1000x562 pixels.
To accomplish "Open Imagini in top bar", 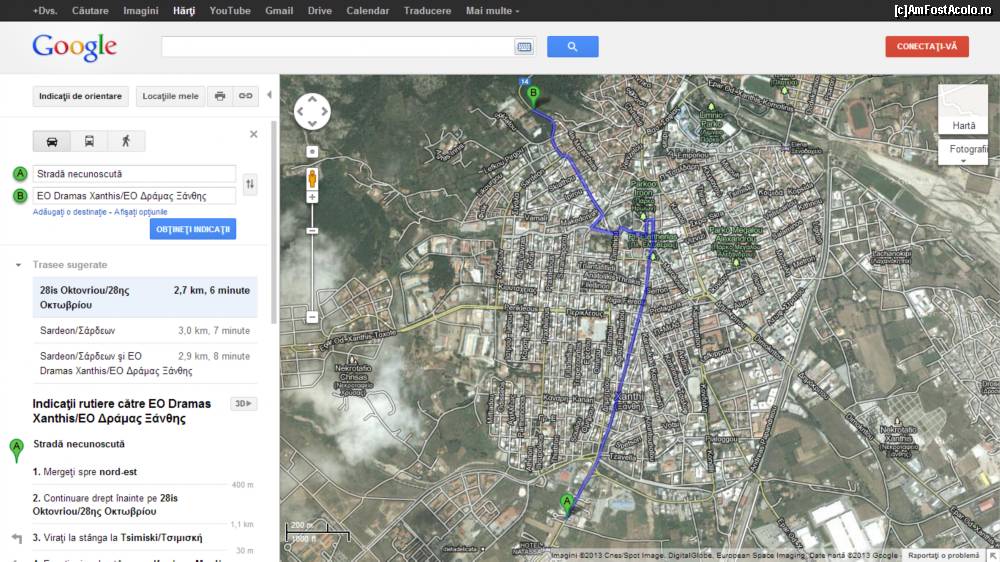I will [x=140, y=11].
